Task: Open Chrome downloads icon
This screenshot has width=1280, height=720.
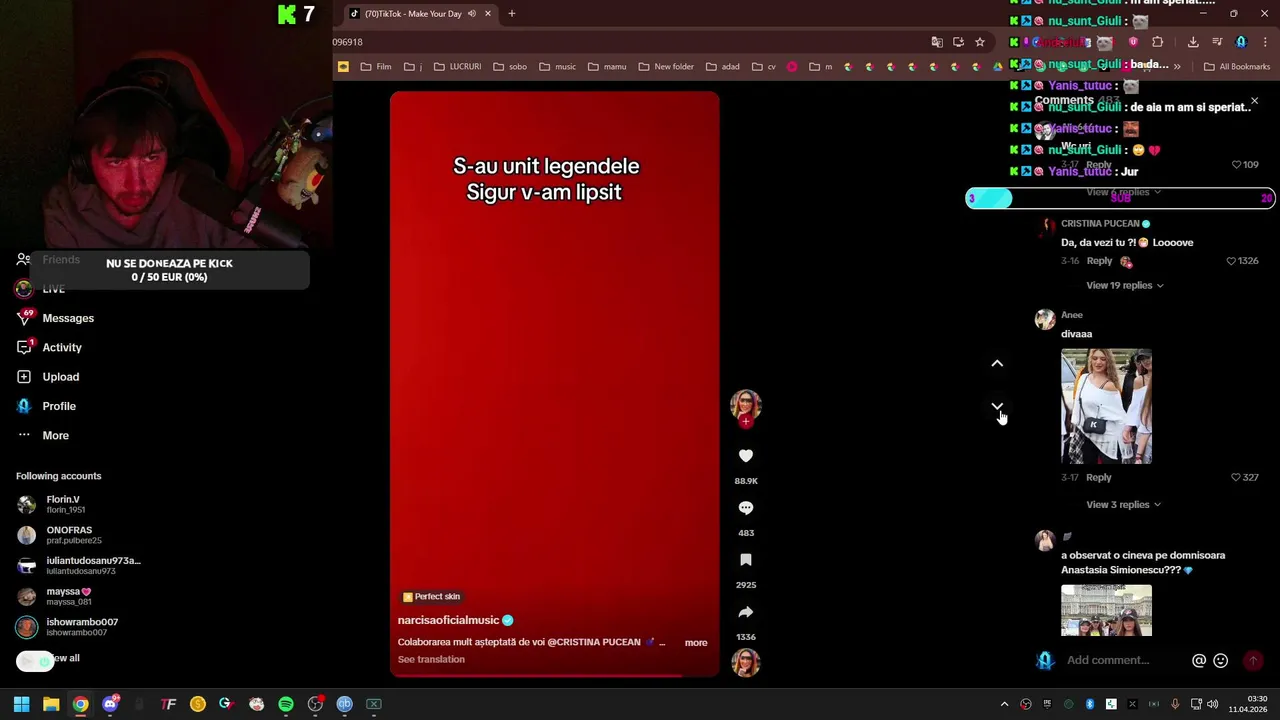Action: coord(1193,42)
